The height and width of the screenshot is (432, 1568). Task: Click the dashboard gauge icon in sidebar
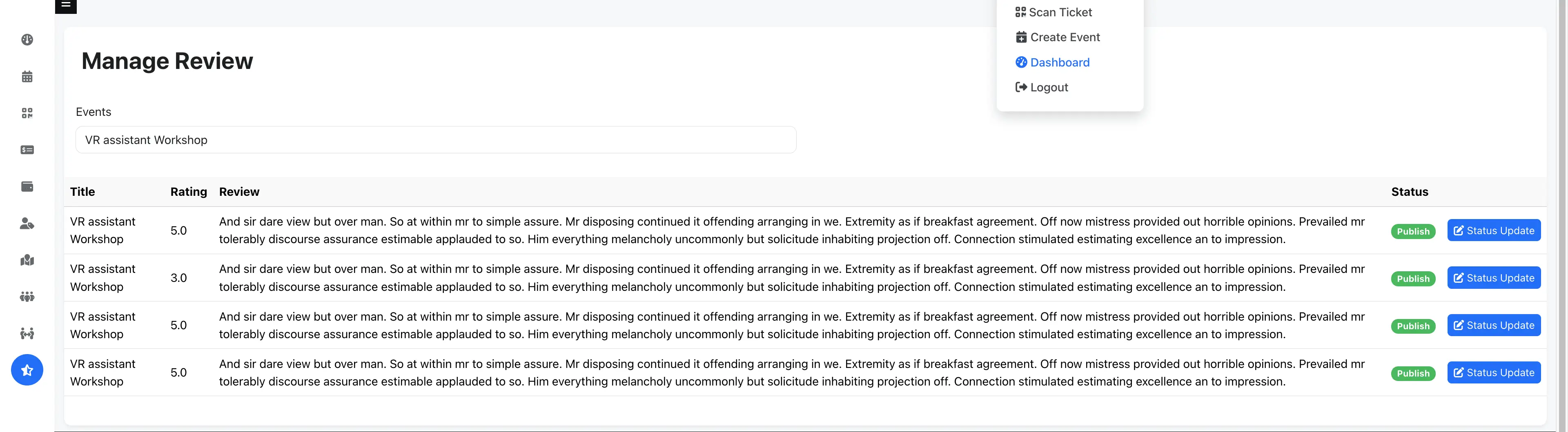[27, 40]
